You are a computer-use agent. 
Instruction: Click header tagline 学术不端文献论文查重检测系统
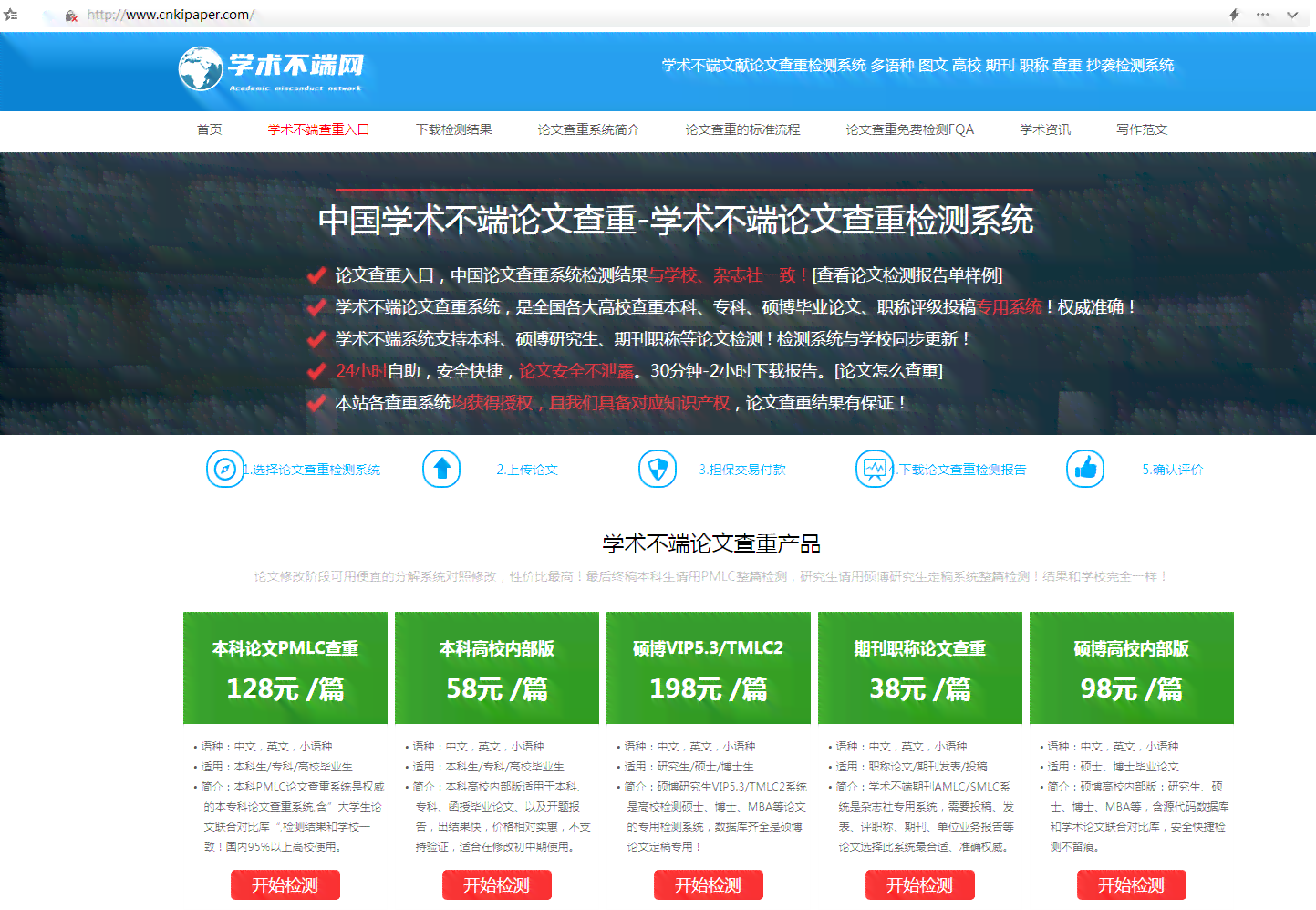coord(764,66)
